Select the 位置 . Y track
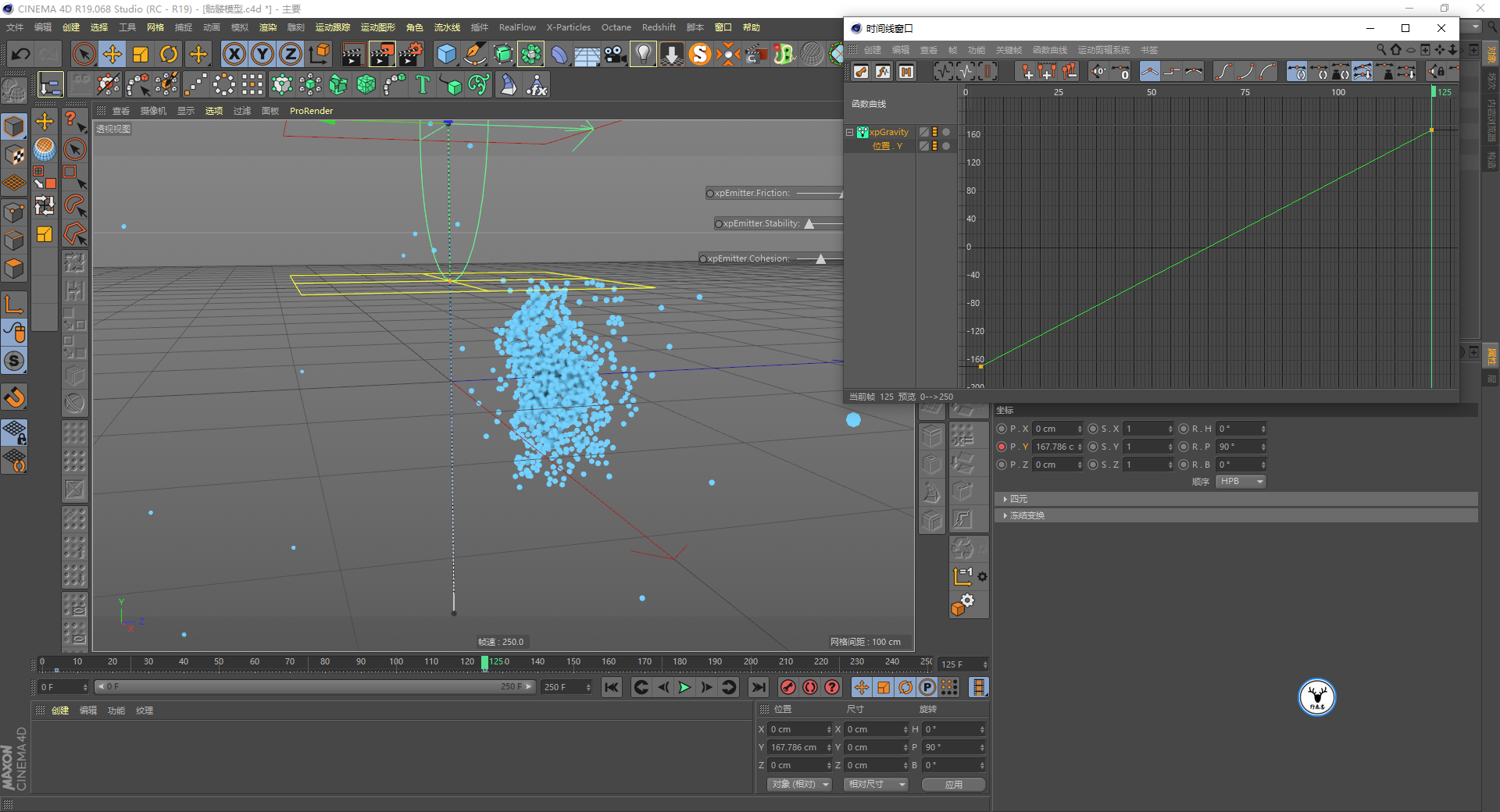 tap(887, 146)
